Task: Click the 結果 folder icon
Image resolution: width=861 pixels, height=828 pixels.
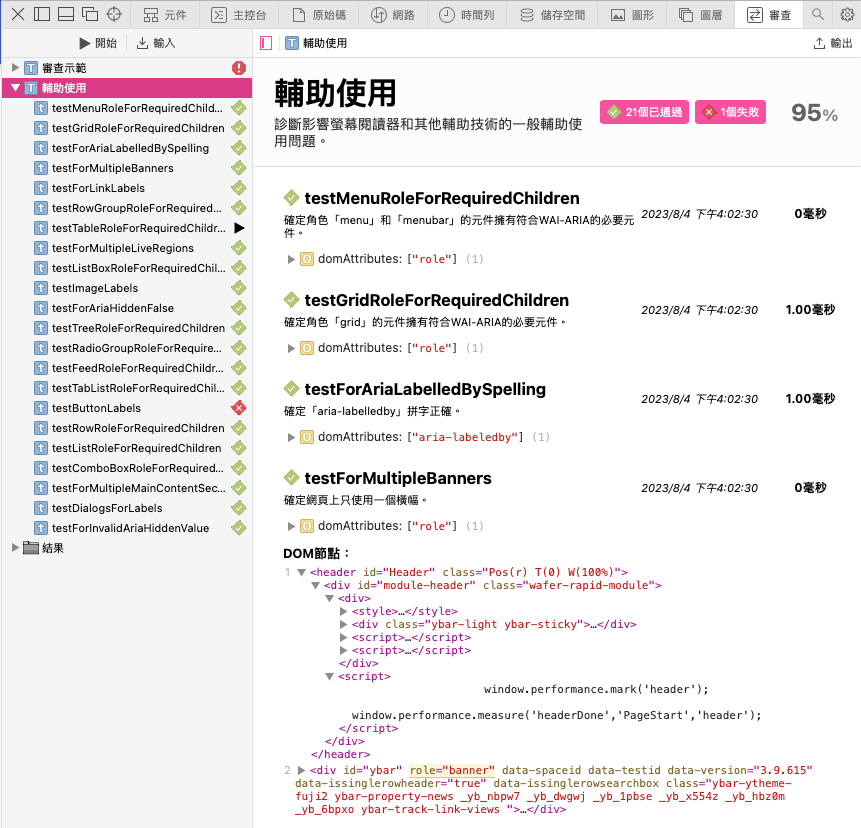Action: (31, 547)
